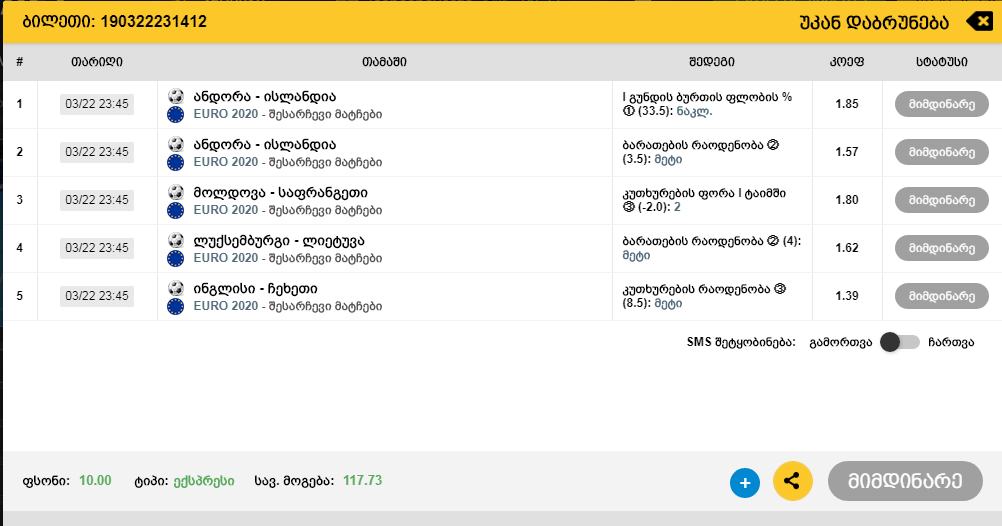1002x526 pixels.
Task: Click მიმდინარე status button in row 3
Action: click(941, 200)
